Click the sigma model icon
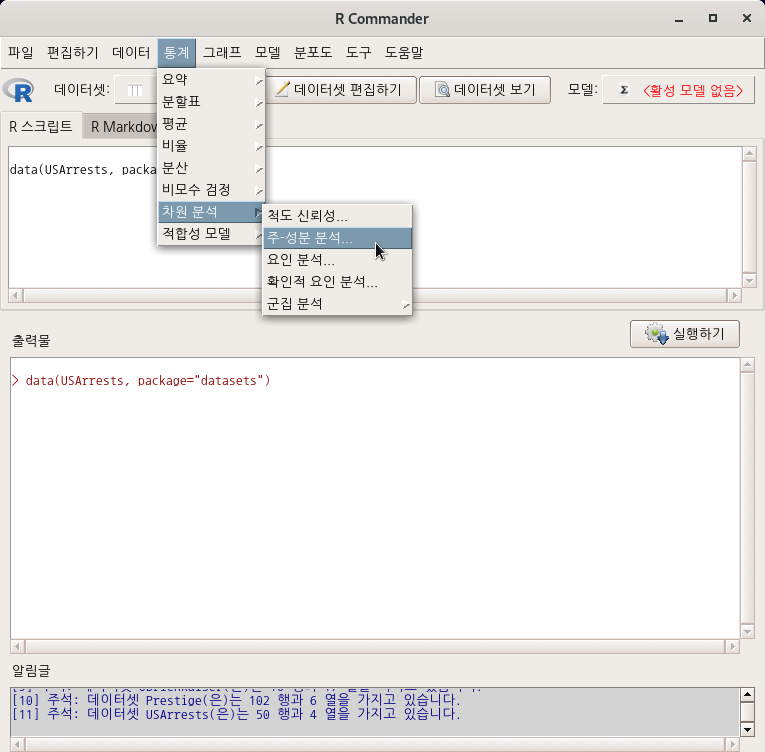 point(624,90)
